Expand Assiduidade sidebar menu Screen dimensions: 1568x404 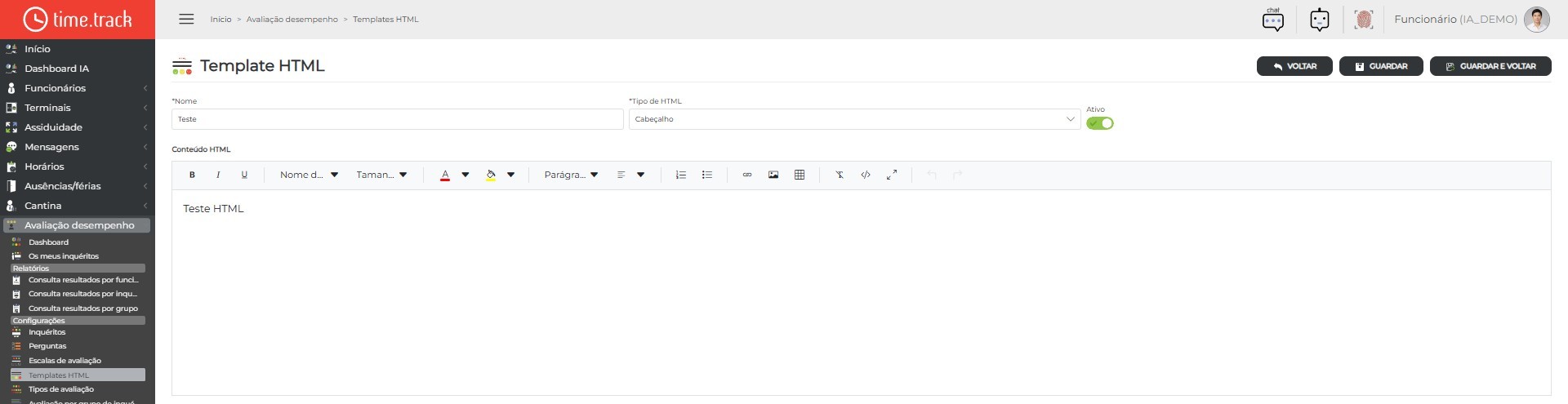click(78, 127)
